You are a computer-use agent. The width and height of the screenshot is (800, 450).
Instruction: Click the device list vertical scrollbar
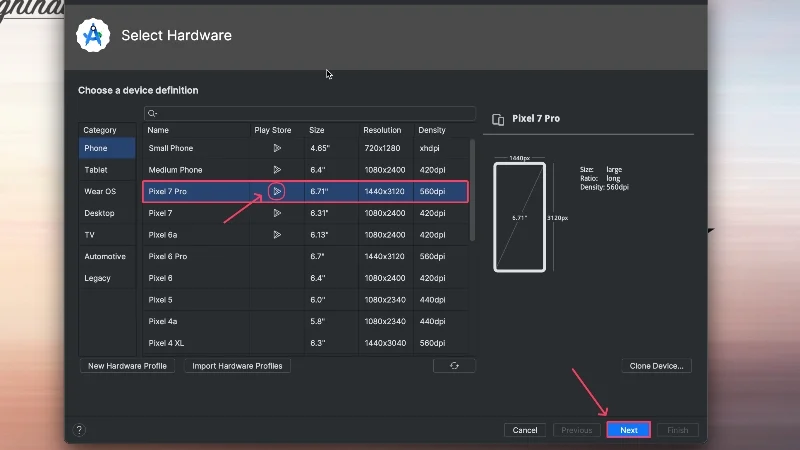(472, 190)
